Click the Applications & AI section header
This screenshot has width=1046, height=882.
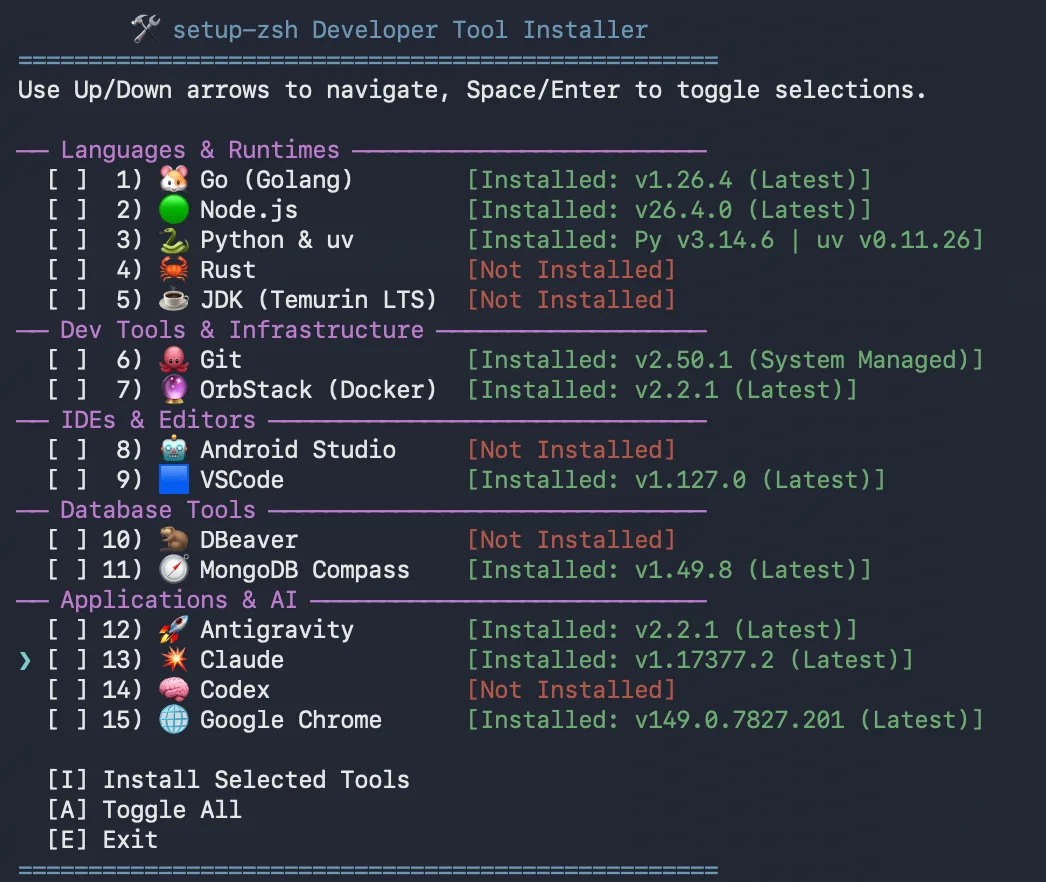click(179, 600)
